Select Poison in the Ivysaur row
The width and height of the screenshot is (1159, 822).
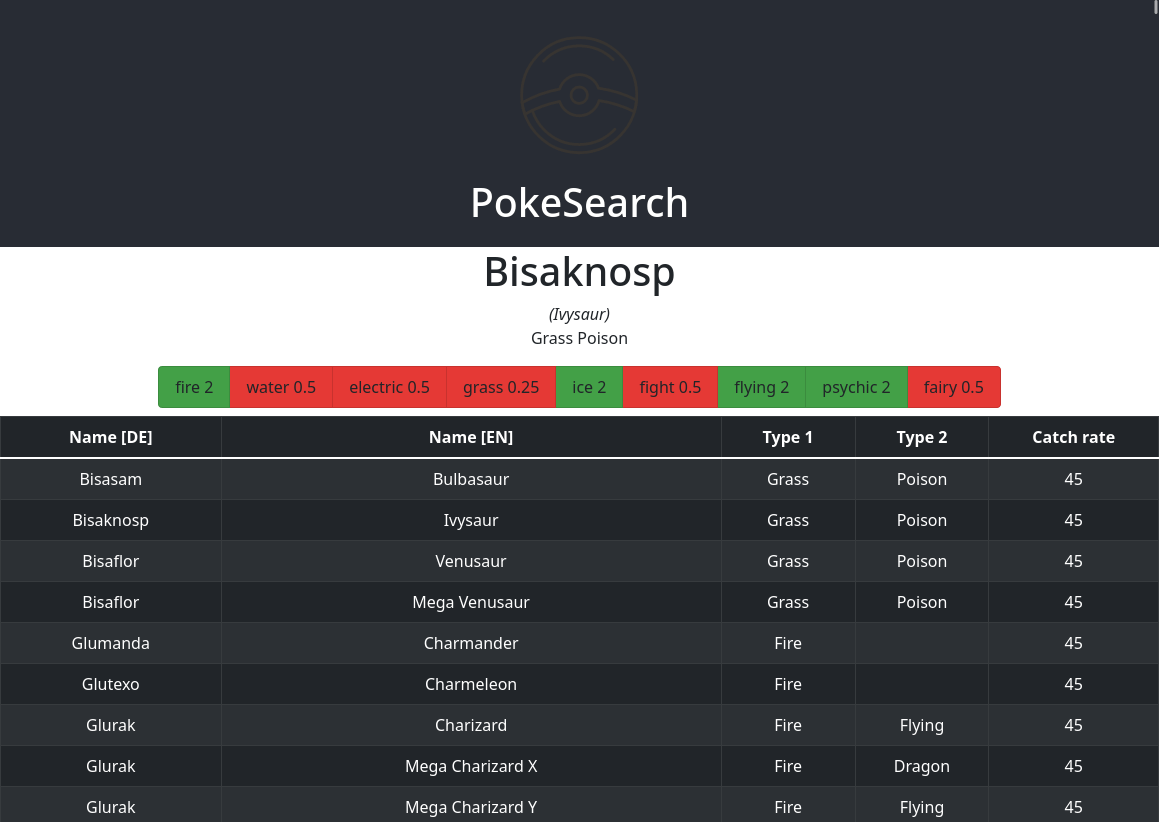click(922, 520)
